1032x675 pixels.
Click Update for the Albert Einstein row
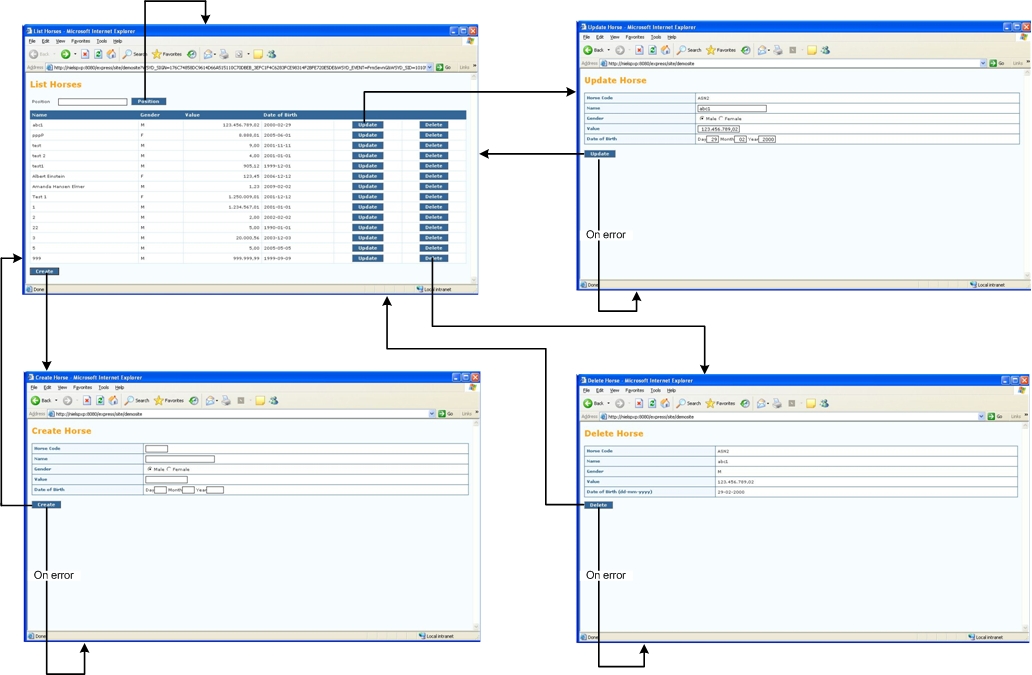point(368,176)
